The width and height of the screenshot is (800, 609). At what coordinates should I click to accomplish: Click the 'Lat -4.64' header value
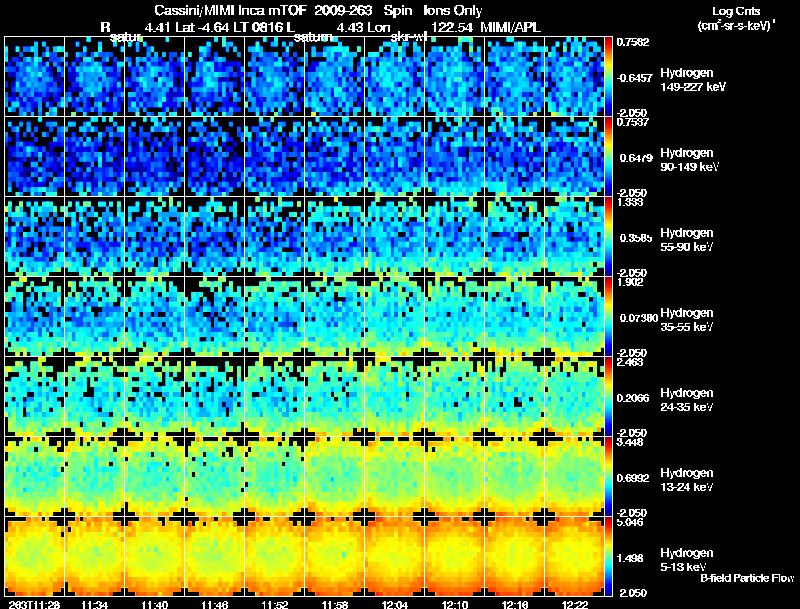tap(203, 27)
